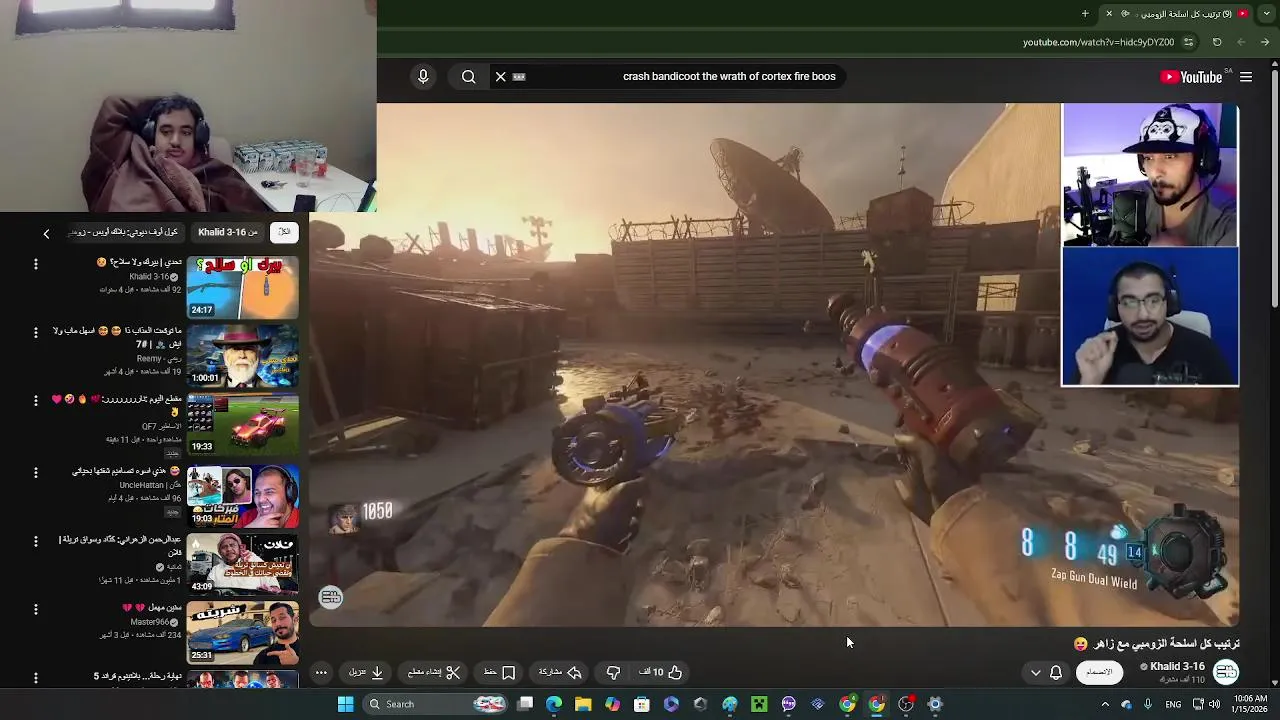Open options menu for 43:09 recommended video
1280x720 pixels.
point(36,541)
